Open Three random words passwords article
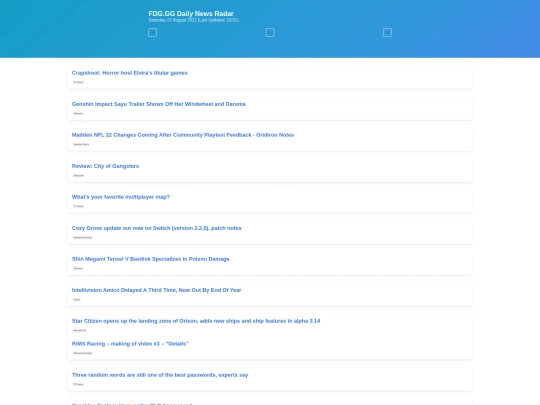This screenshot has height=405, width=540. coord(160,375)
